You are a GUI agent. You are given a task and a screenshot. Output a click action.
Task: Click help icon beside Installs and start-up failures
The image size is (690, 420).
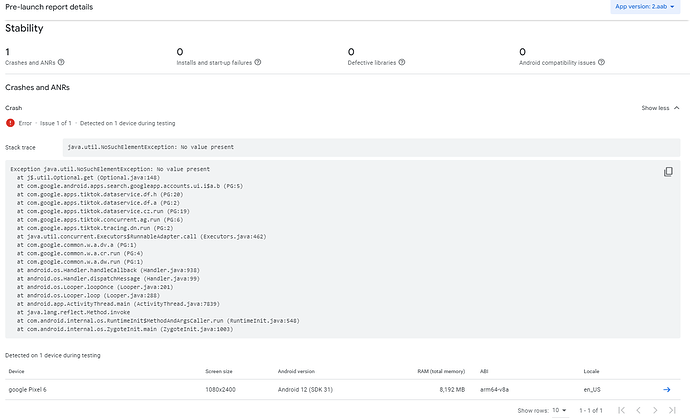click(258, 62)
